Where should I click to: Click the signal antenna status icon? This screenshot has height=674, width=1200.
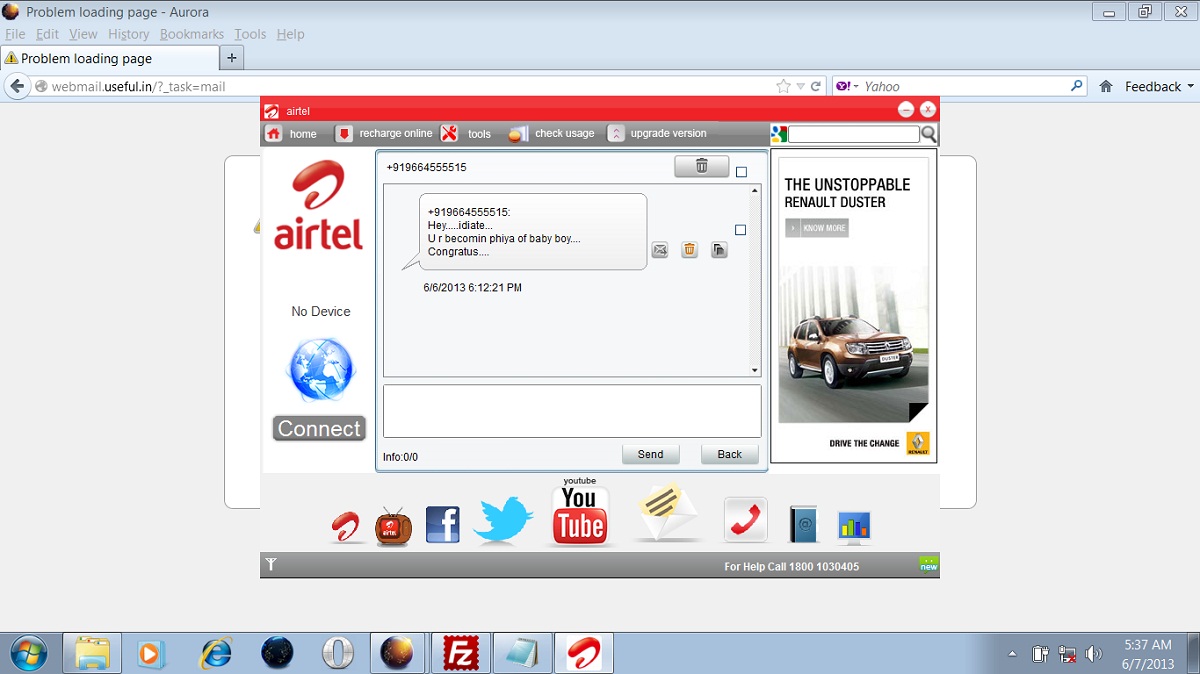tap(270, 566)
